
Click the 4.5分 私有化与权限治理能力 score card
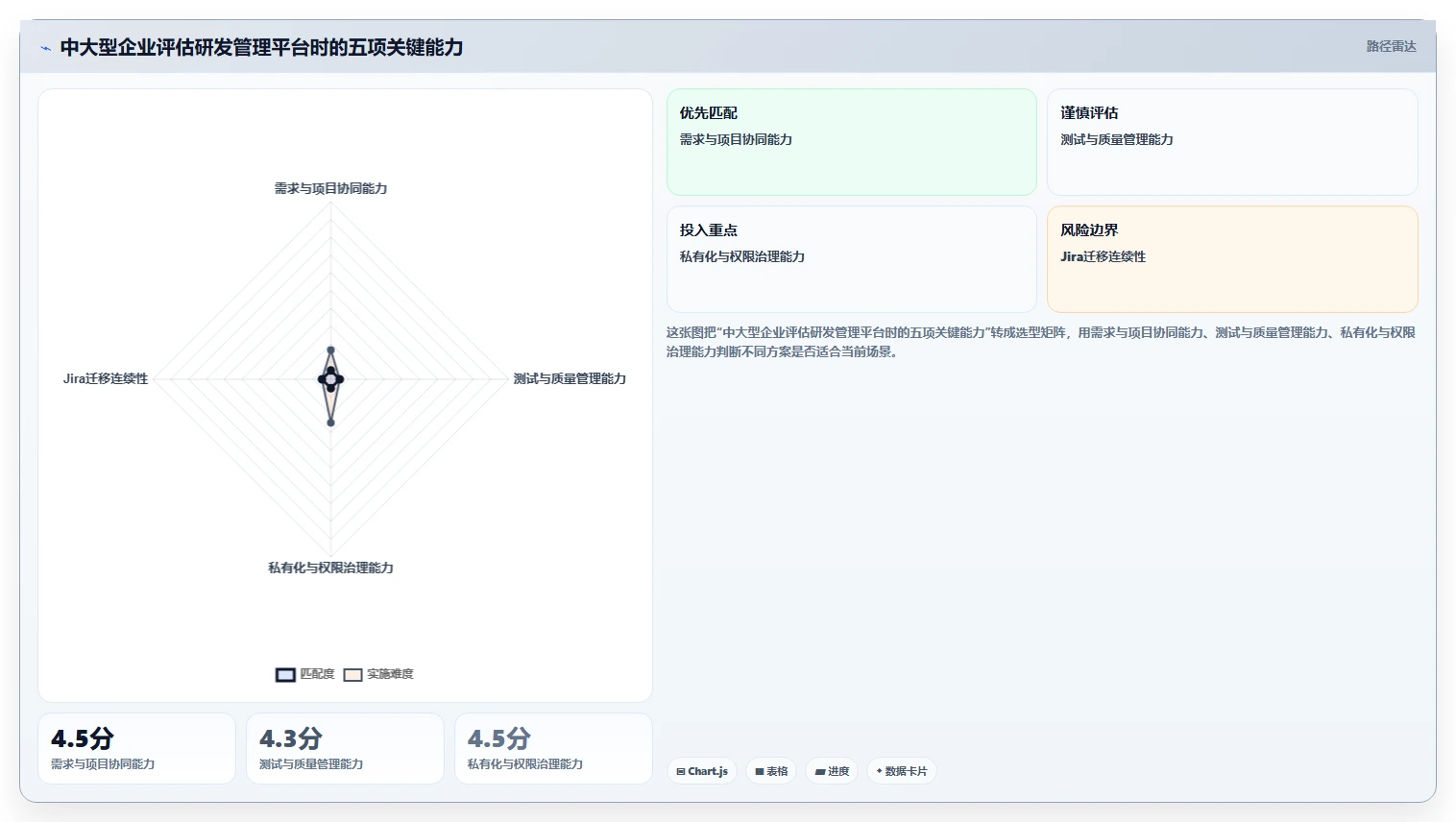(553, 748)
